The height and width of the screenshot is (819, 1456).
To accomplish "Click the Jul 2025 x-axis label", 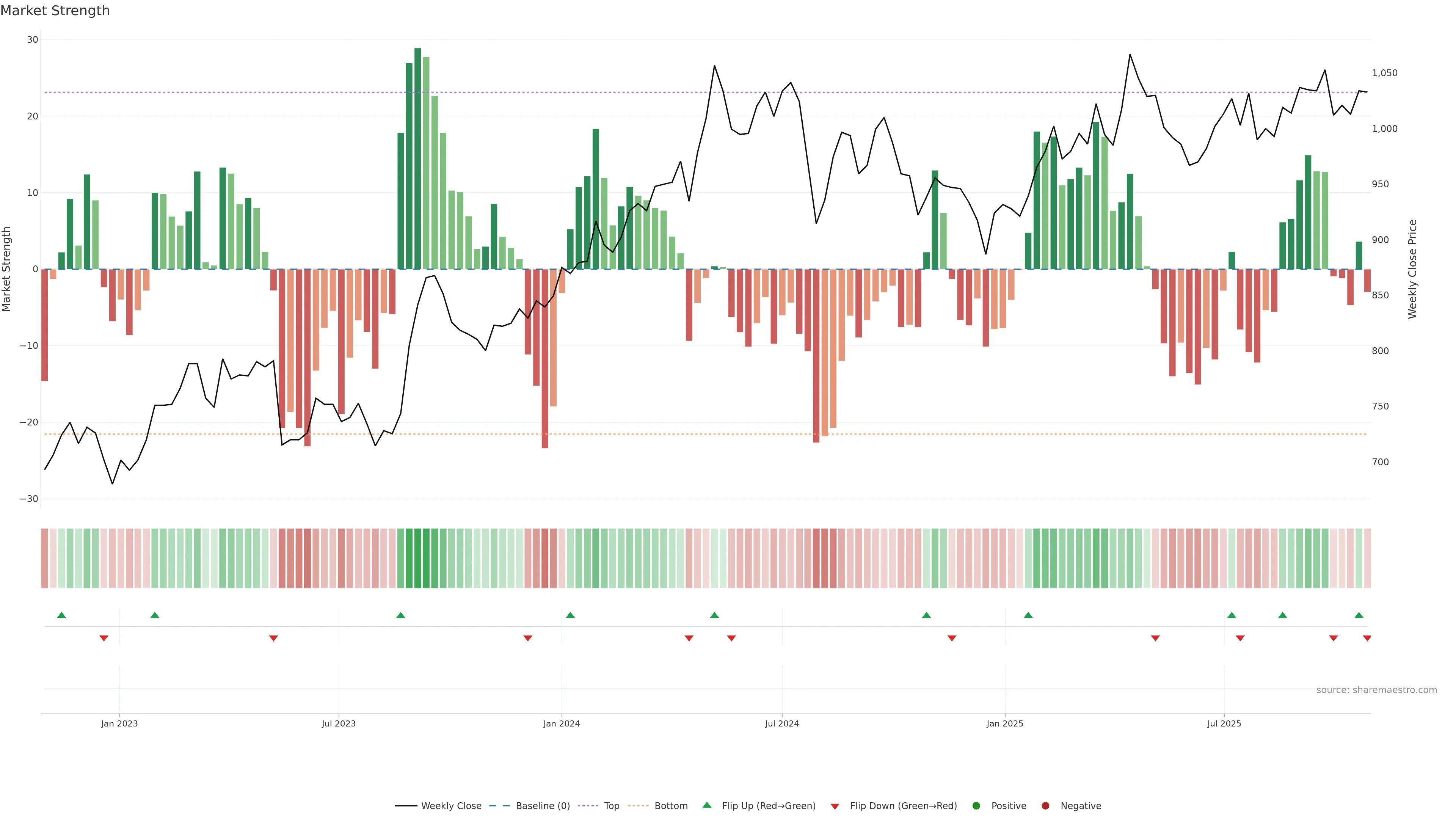I will 1224,723.
